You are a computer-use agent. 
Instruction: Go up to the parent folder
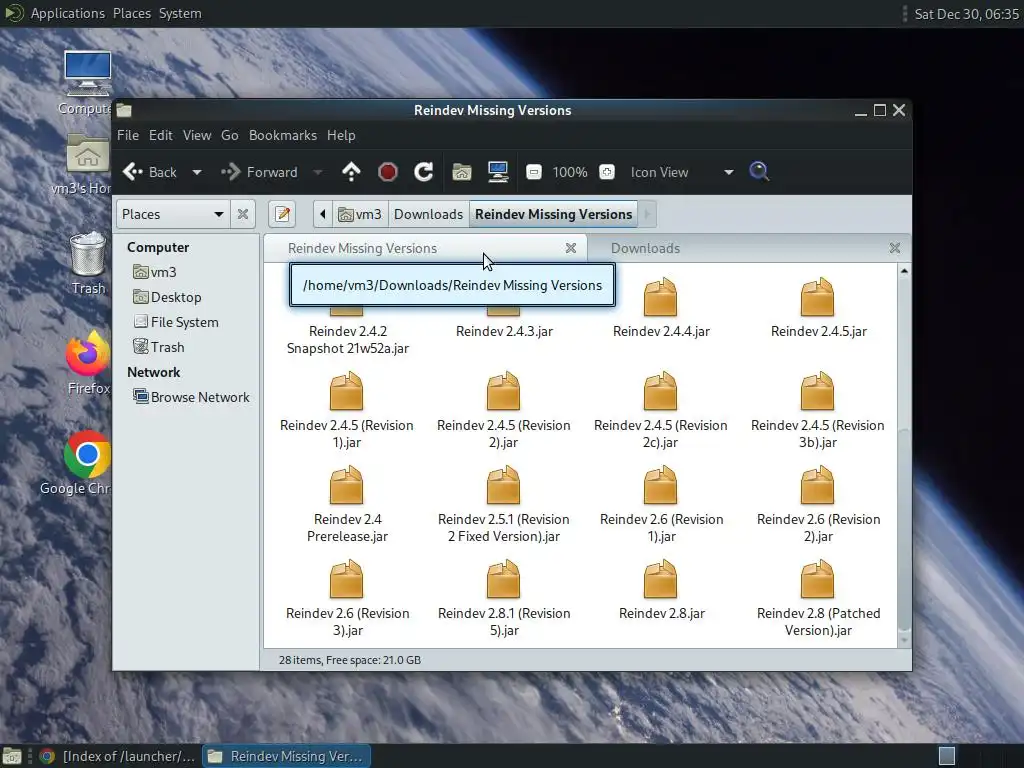click(x=351, y=172)
